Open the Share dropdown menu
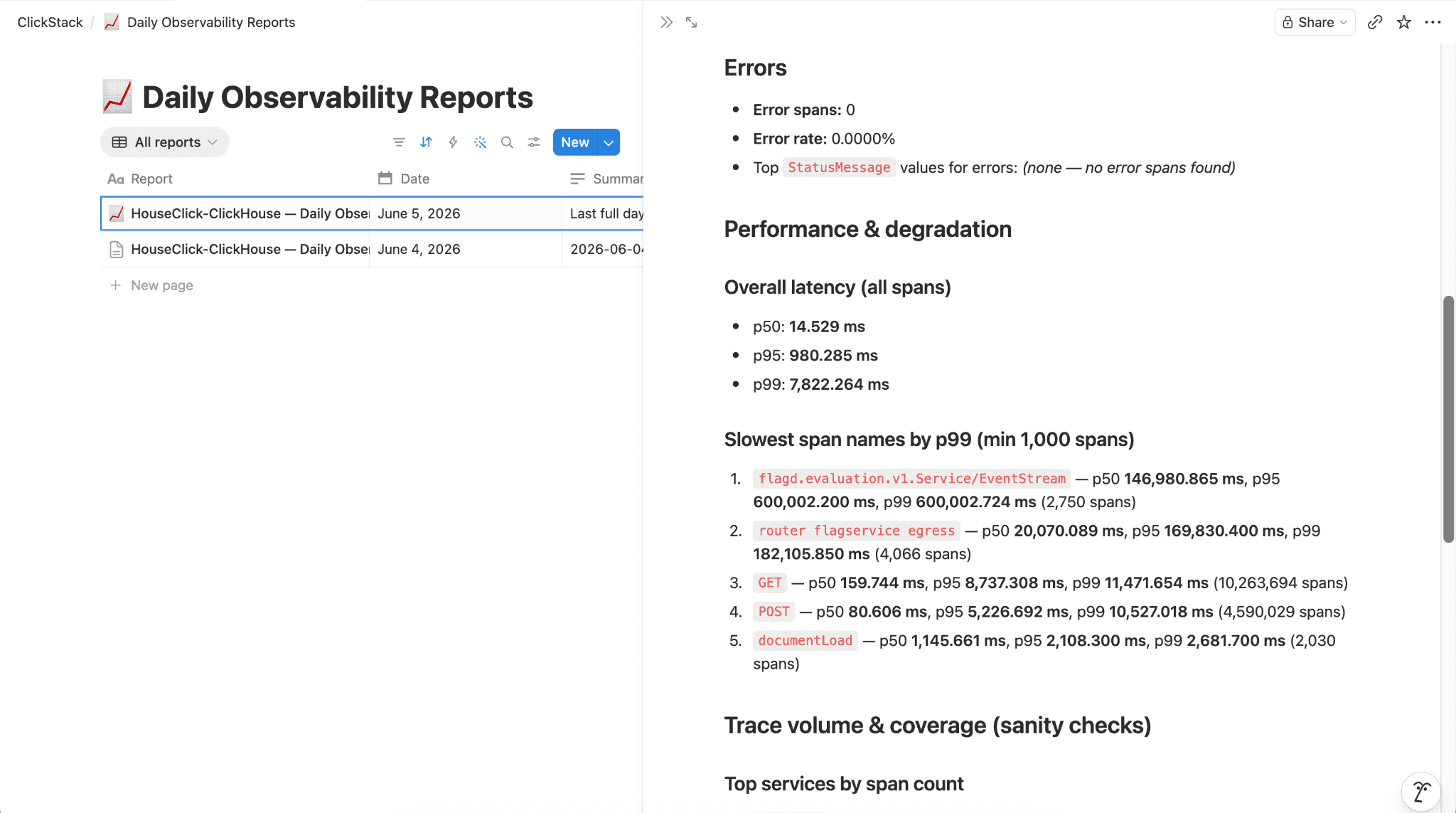 [x=1315, y=22]
